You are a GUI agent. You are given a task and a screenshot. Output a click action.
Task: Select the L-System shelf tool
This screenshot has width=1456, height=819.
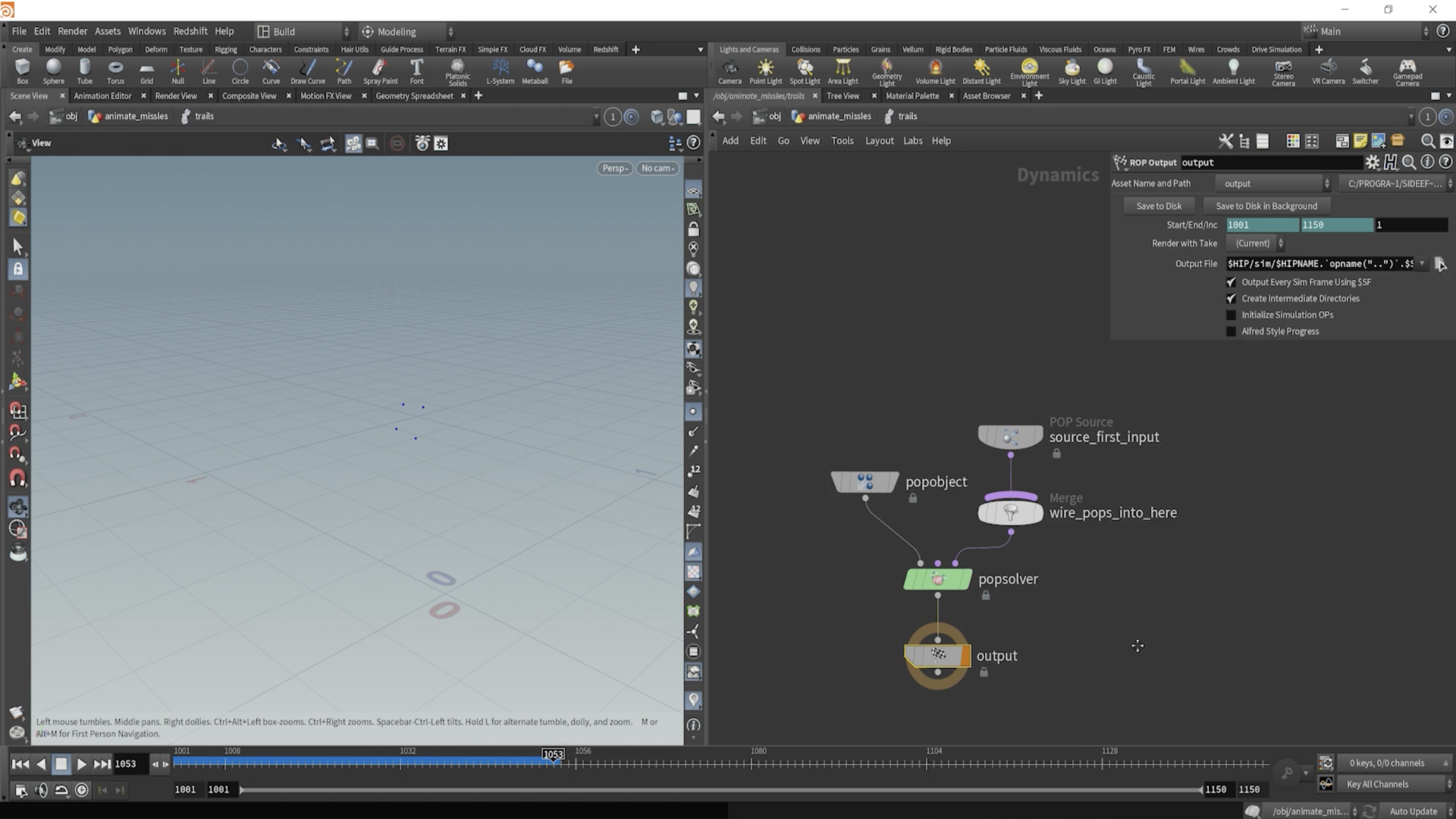pyautogui.click(x=500, y=71)
